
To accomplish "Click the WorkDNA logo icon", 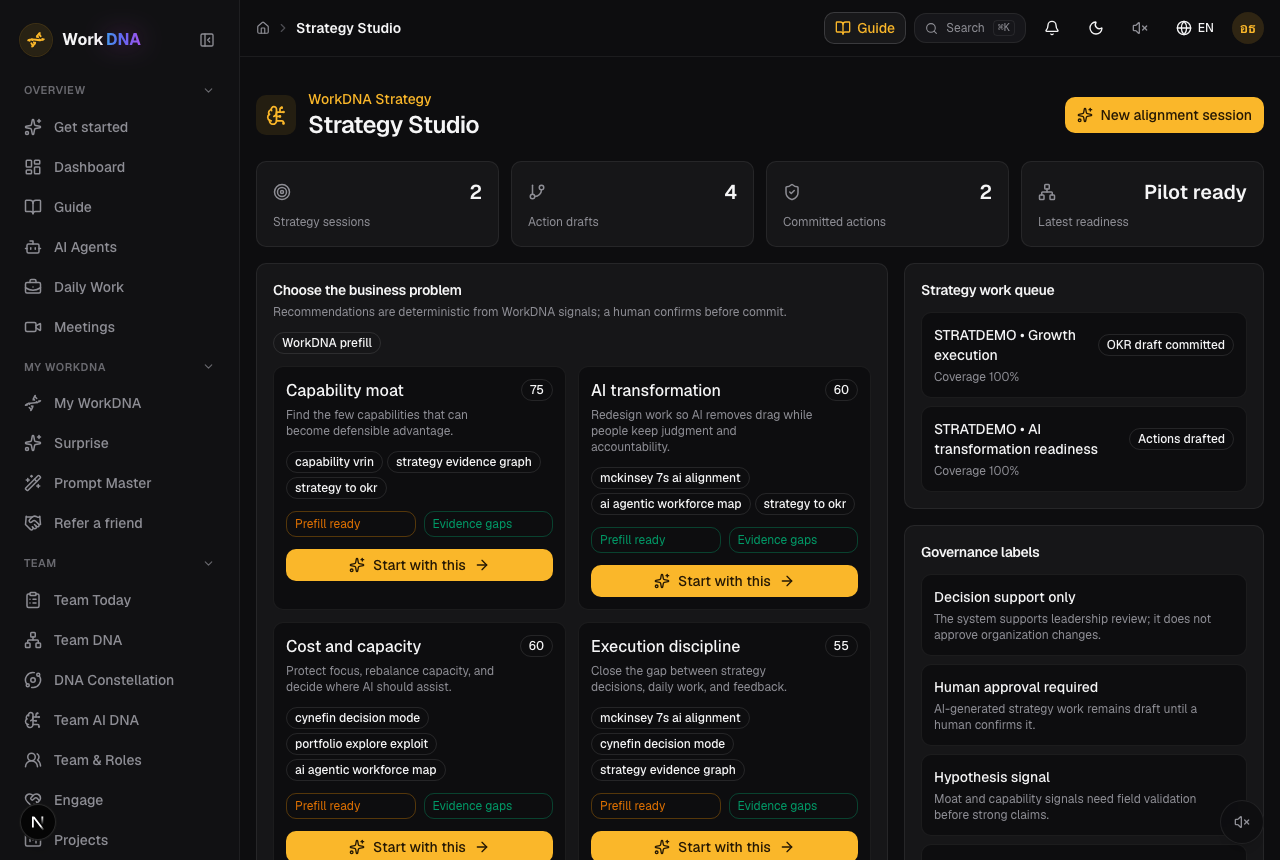I will click(36, 40).
